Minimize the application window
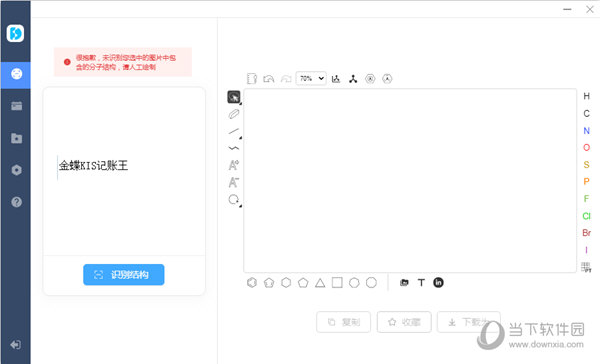Image resolution: width=600 pixels, height=364 pixels. [567, 9]
